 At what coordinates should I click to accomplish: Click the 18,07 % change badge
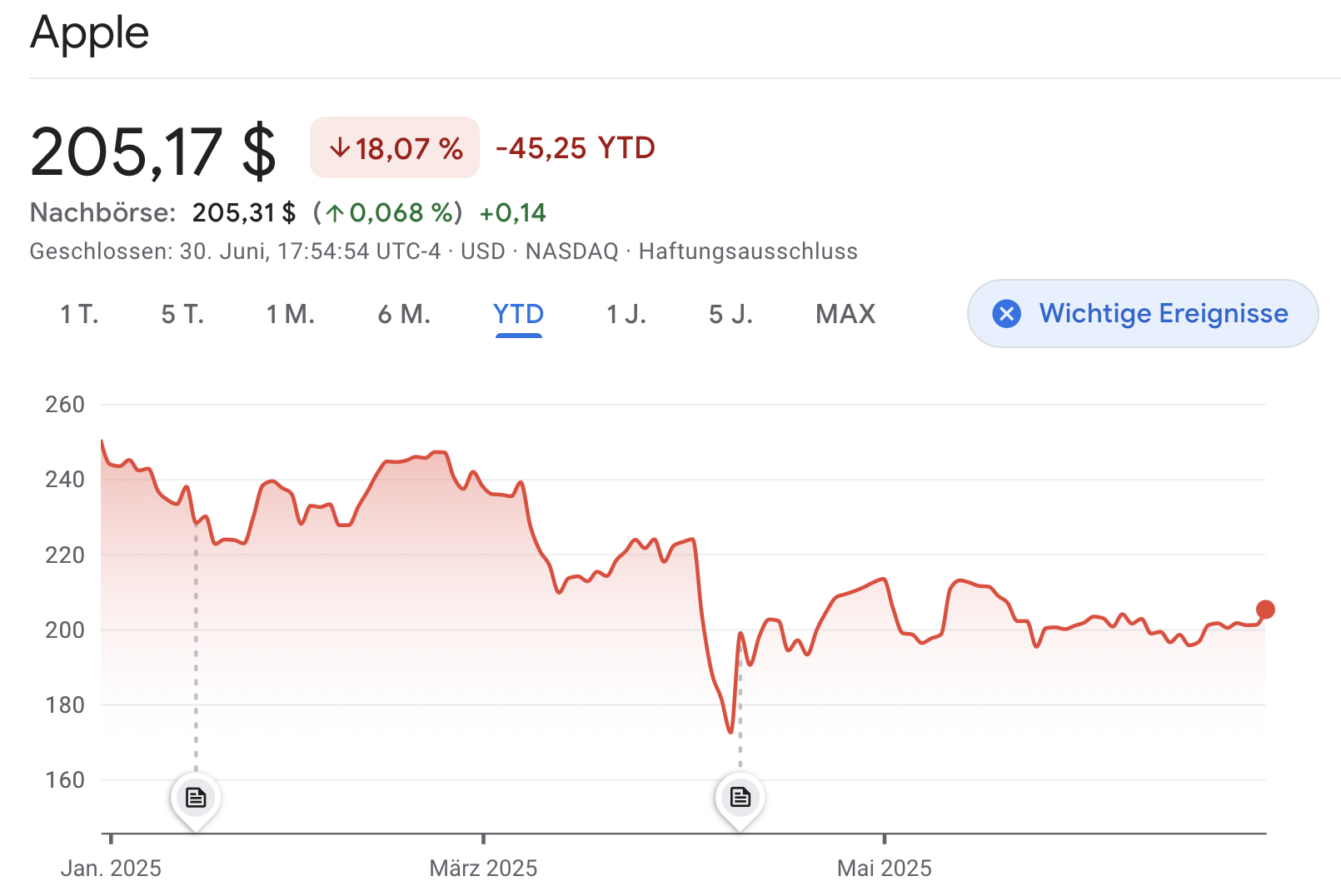coord(395,147)
